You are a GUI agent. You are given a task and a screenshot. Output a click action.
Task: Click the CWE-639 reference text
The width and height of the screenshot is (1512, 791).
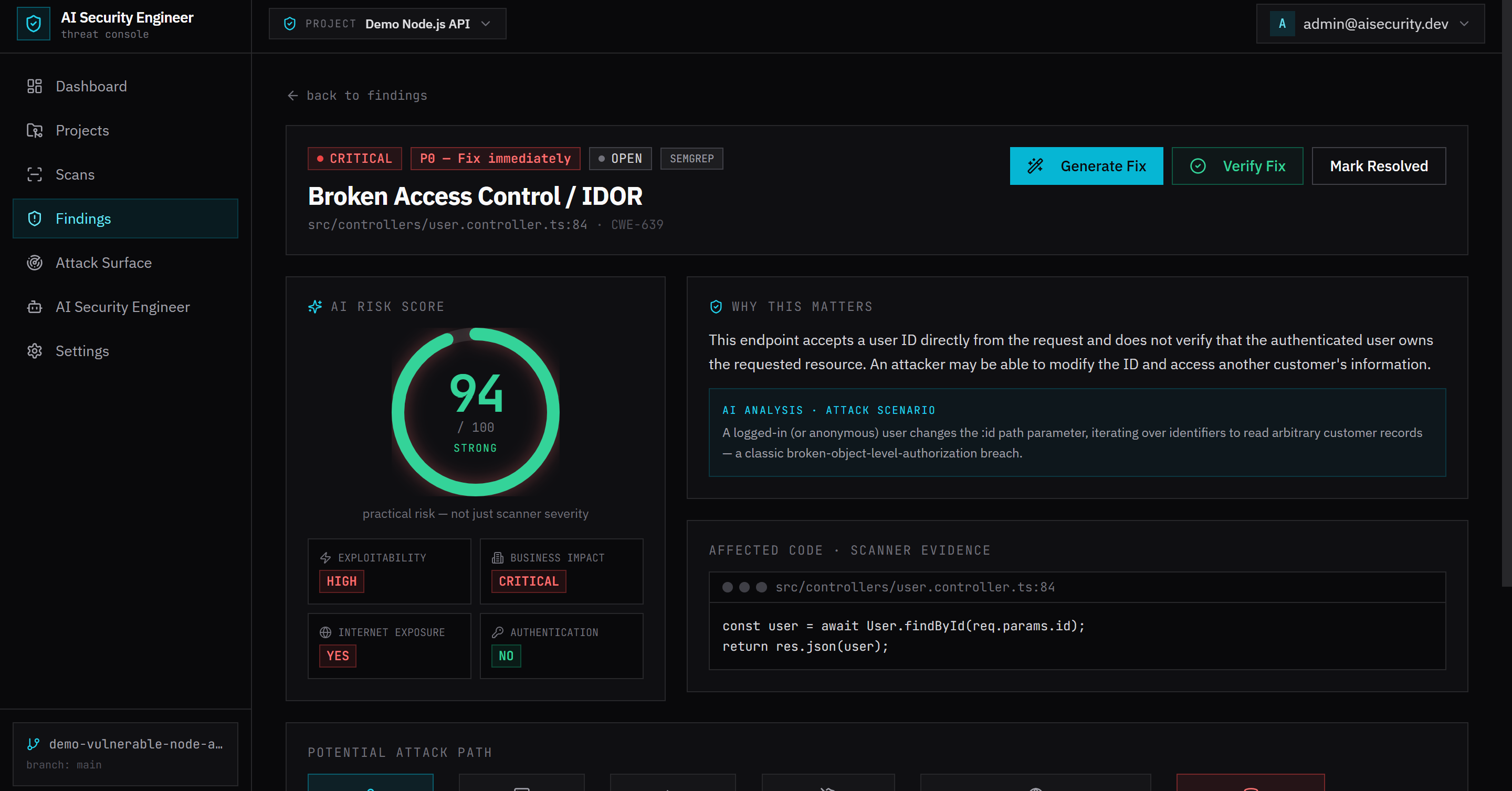point(637,225)
